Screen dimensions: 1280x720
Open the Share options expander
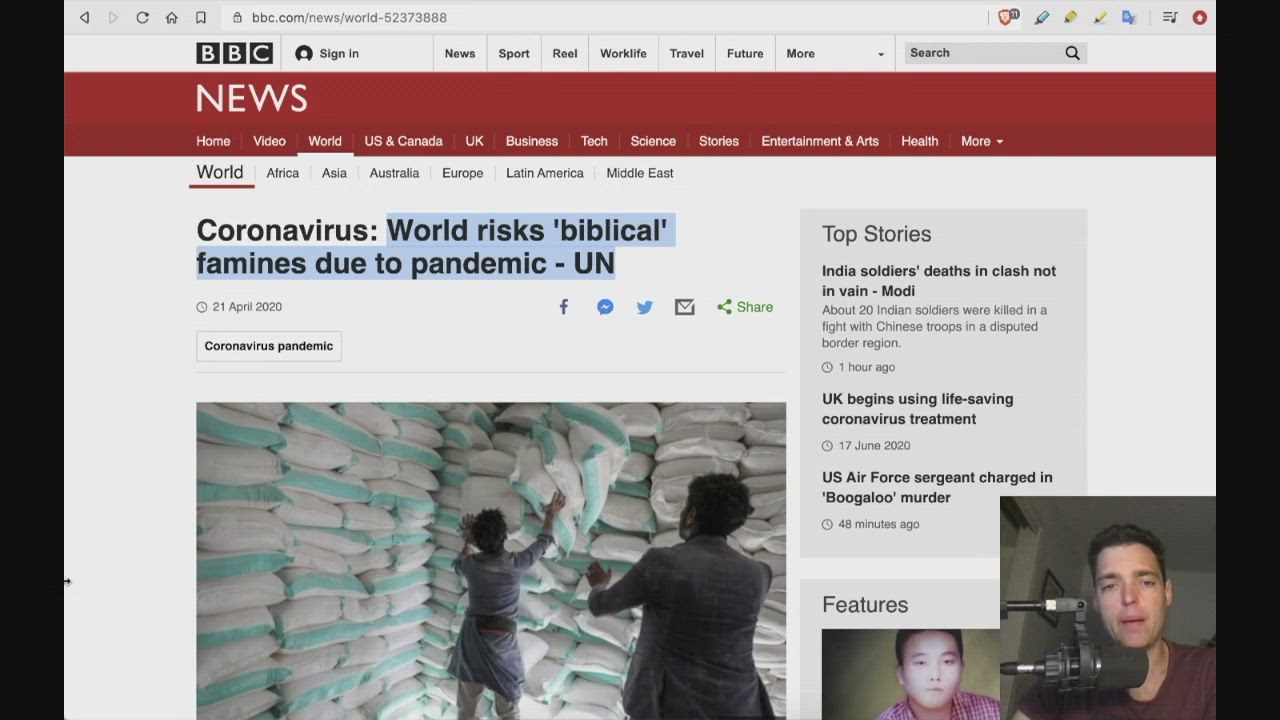pyautogui.click(x=745, y=307)
